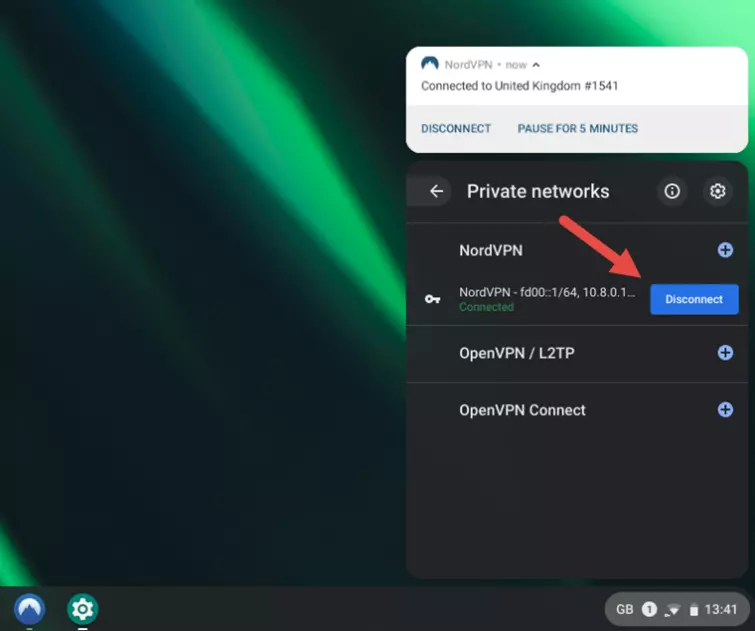Image resolution: width=755 pixels, height=631 pixels.
Task: Click the NordVPN logo in the notification
Action: point(430,64)
